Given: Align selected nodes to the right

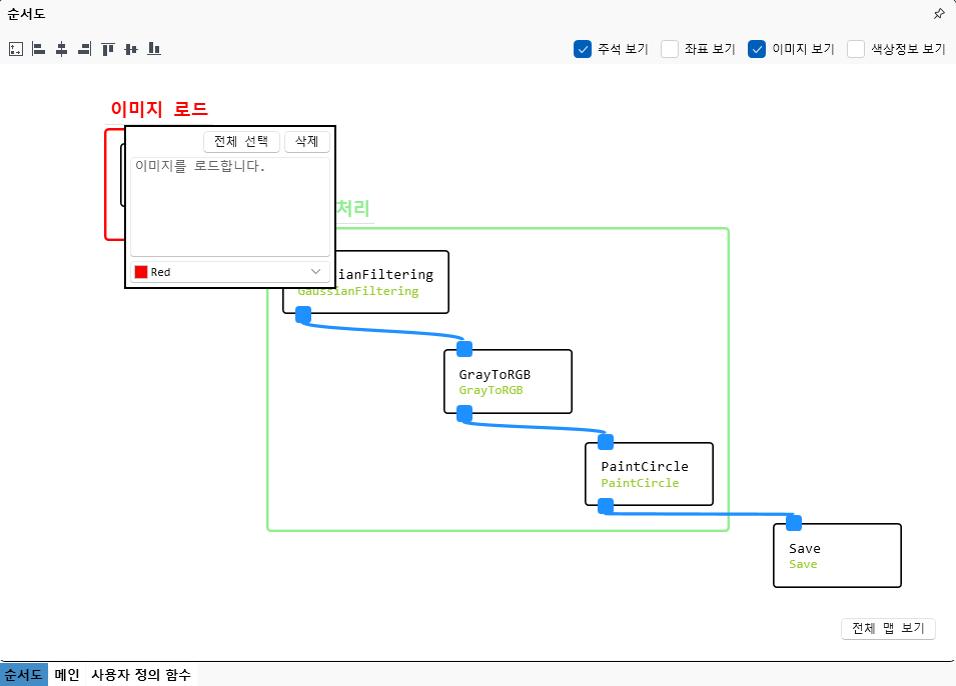Looking at the screenshot, I should (84, 49).
